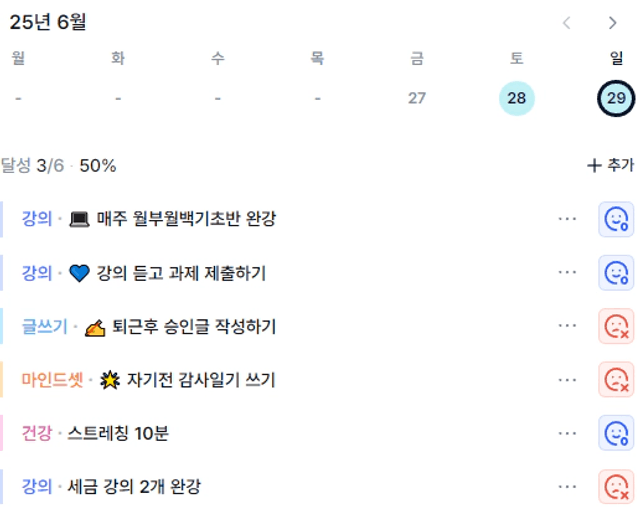Click the sad face icon for 세금 강의 2개 완강
640x512 pixels.
click(616, 487)
